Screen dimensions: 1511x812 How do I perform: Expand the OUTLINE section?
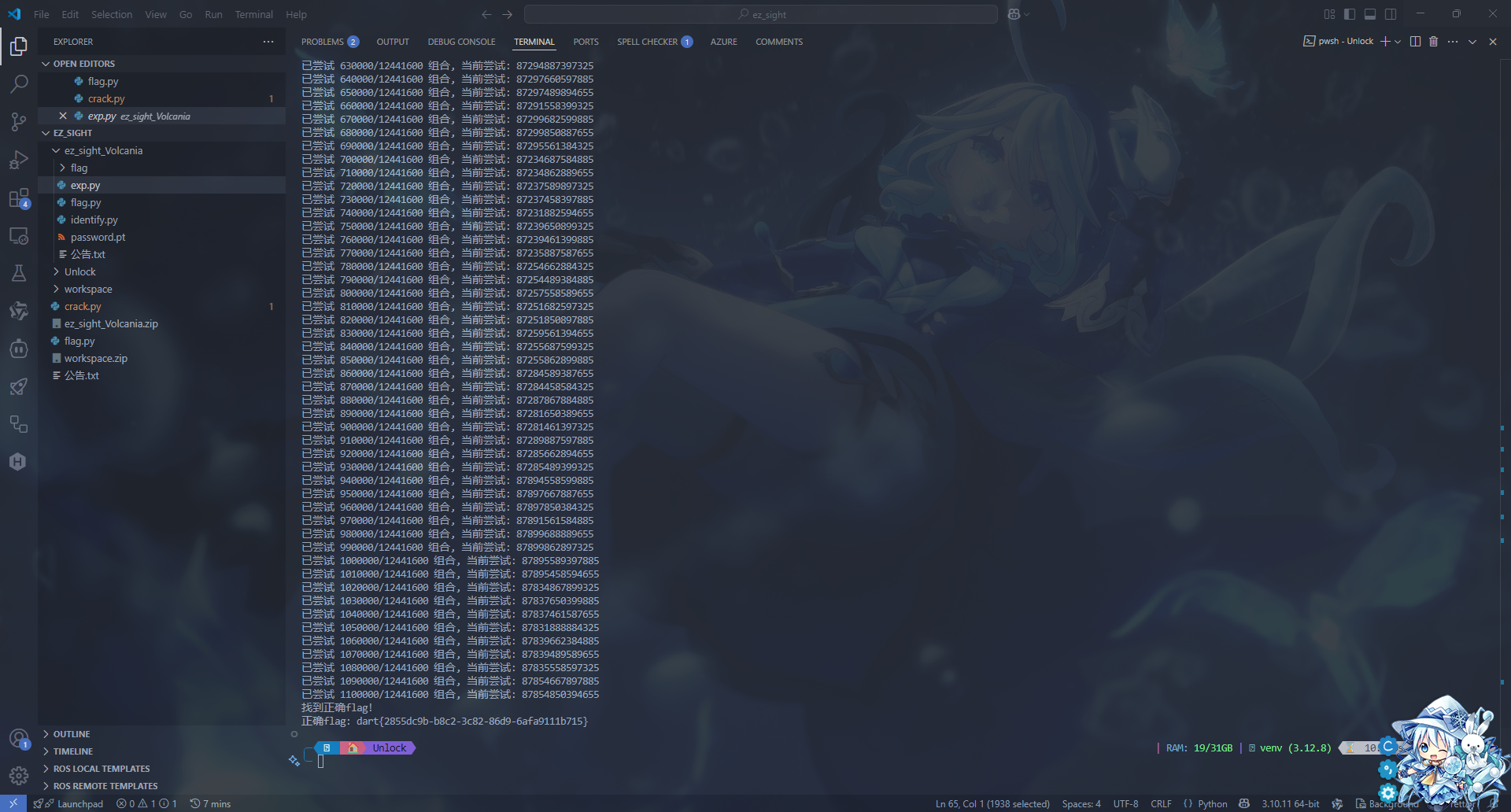[x=72, y=734]
